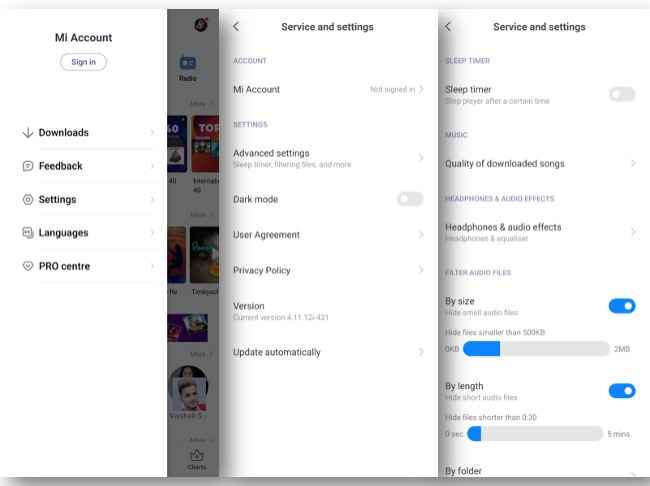
Task: Open Feedback from the side menu
Action: coord(88,166)
